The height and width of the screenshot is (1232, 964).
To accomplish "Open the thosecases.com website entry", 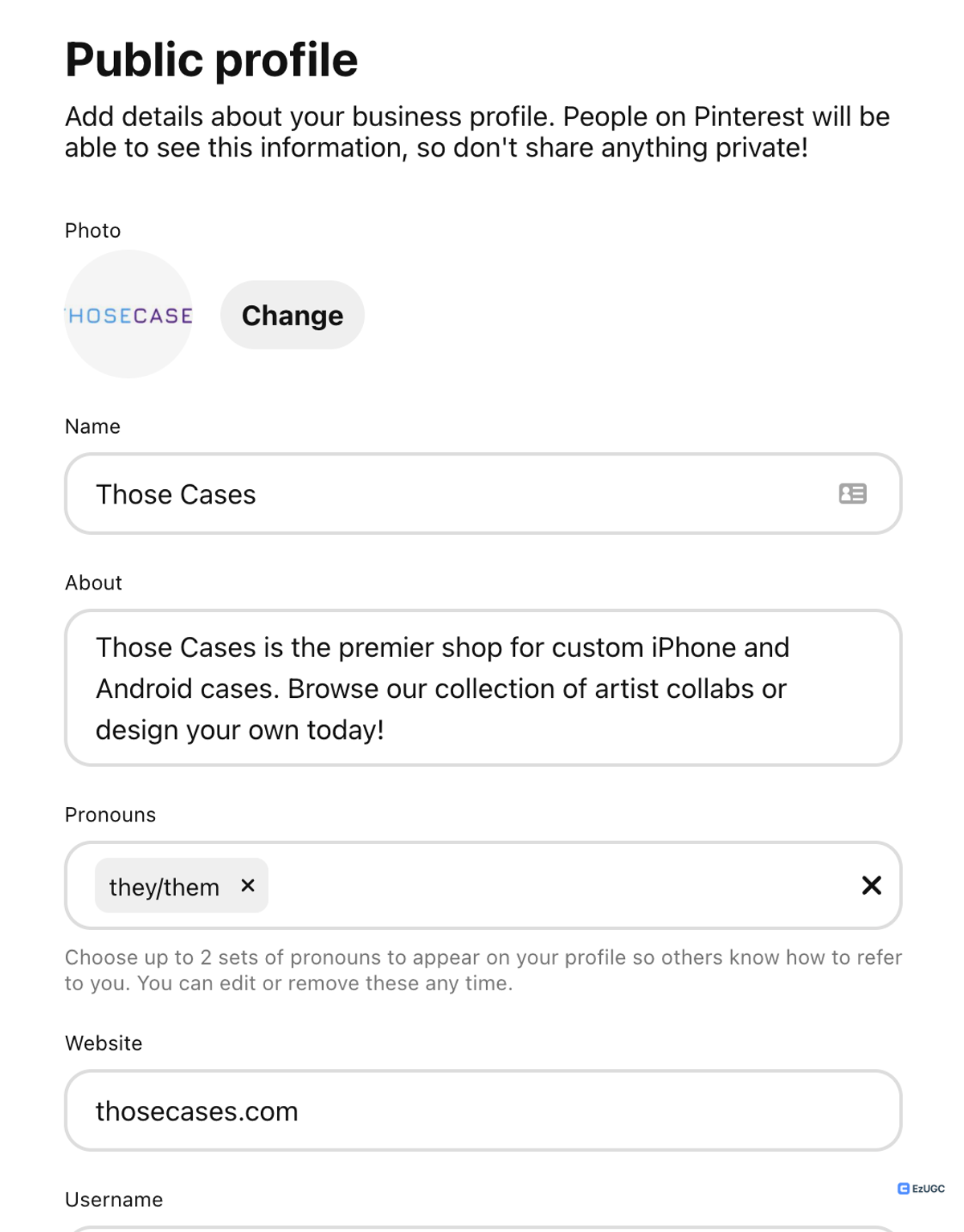I will tap(482, 1110).
